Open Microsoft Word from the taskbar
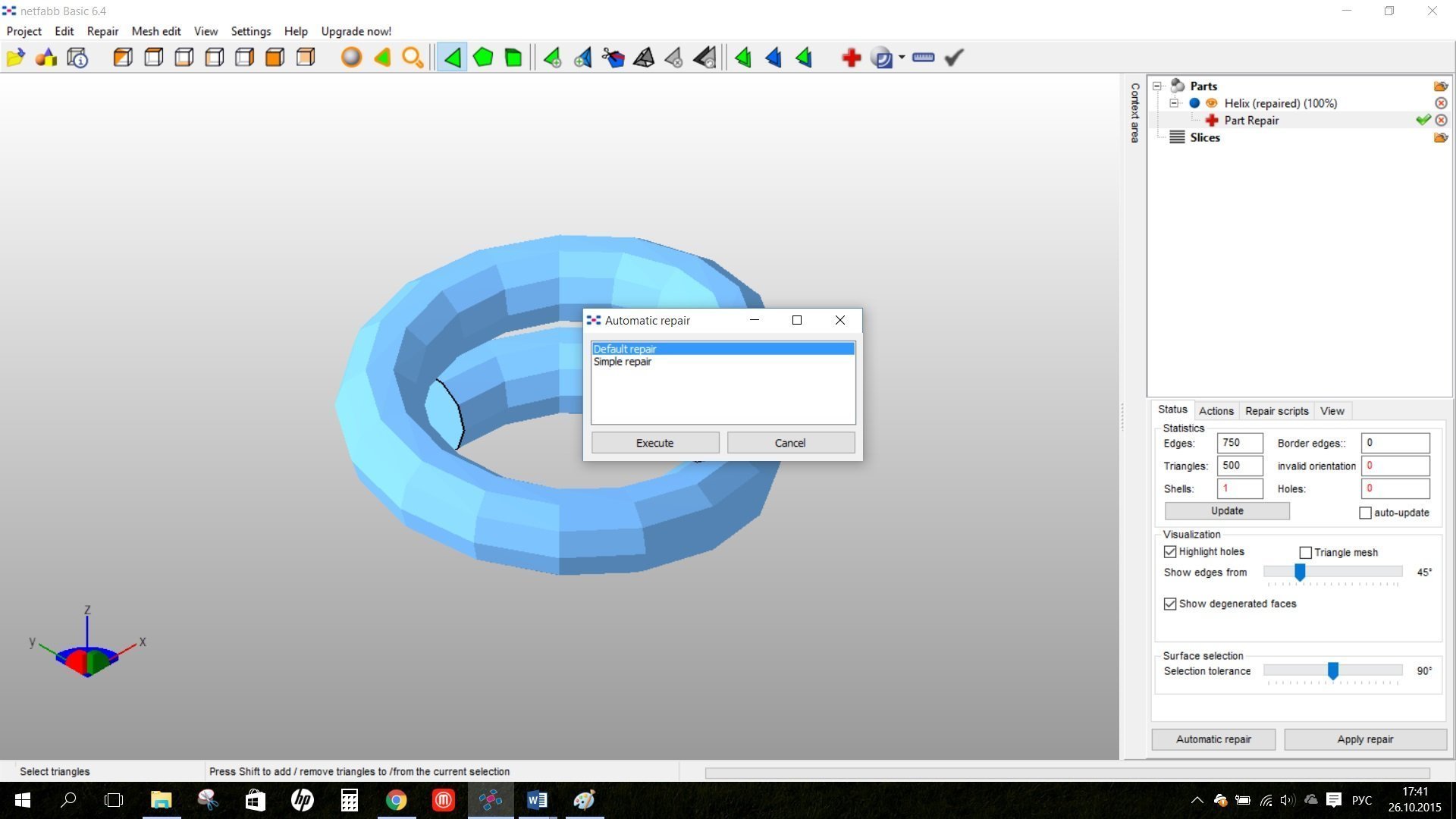The width and height of the screenshot is (1456, 819). (537, 800)
